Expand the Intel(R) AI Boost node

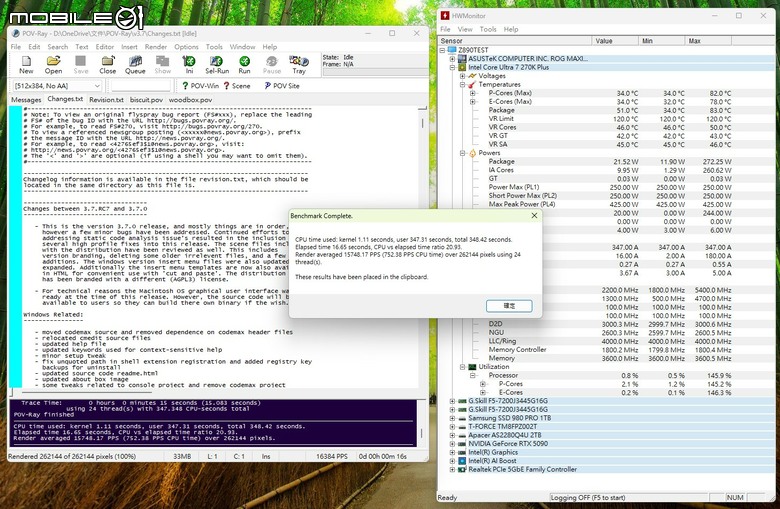[452, 461]
